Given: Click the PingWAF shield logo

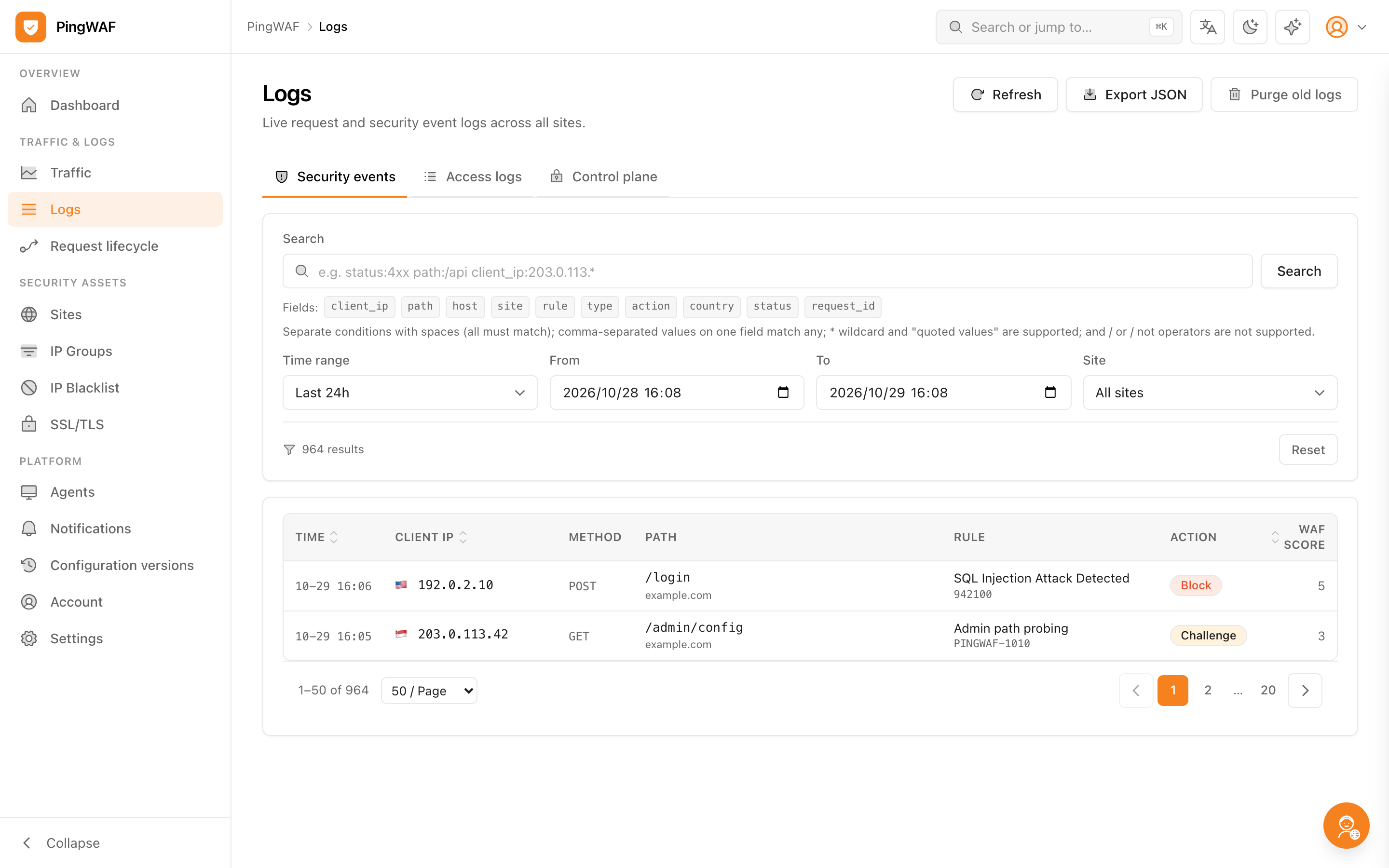Looking at the screenshot, I should pyautogui.click(x=30, y=27).
